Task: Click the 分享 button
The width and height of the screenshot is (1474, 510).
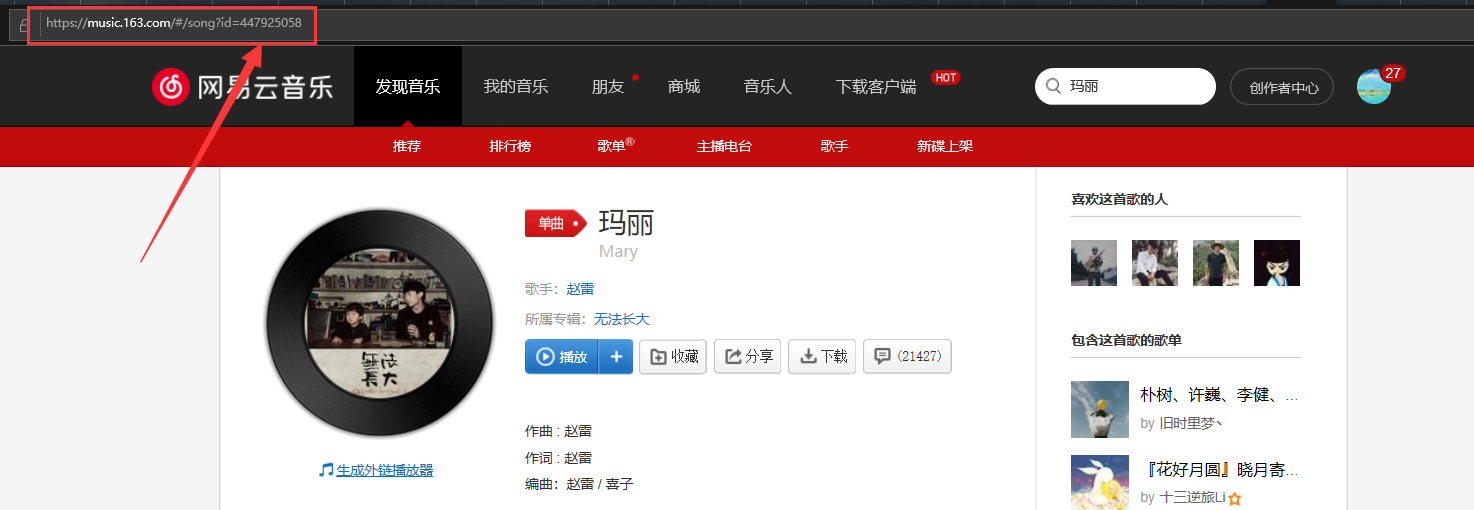Action: (748, 356)
